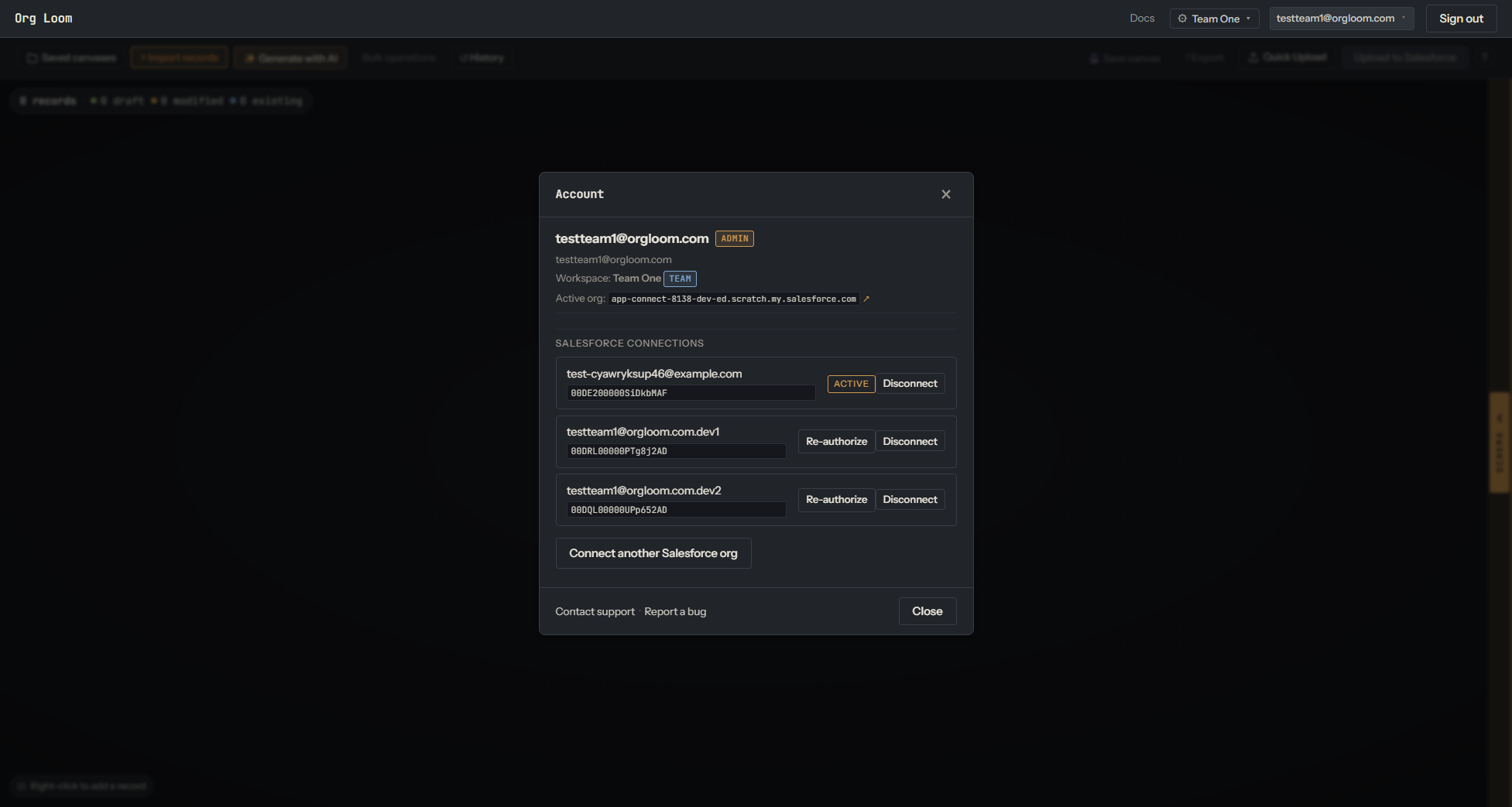The height and width of the screenshot is (807, 1512).
Task: Open Saved canvases in the background toolbar
Action: click(71, 58)
